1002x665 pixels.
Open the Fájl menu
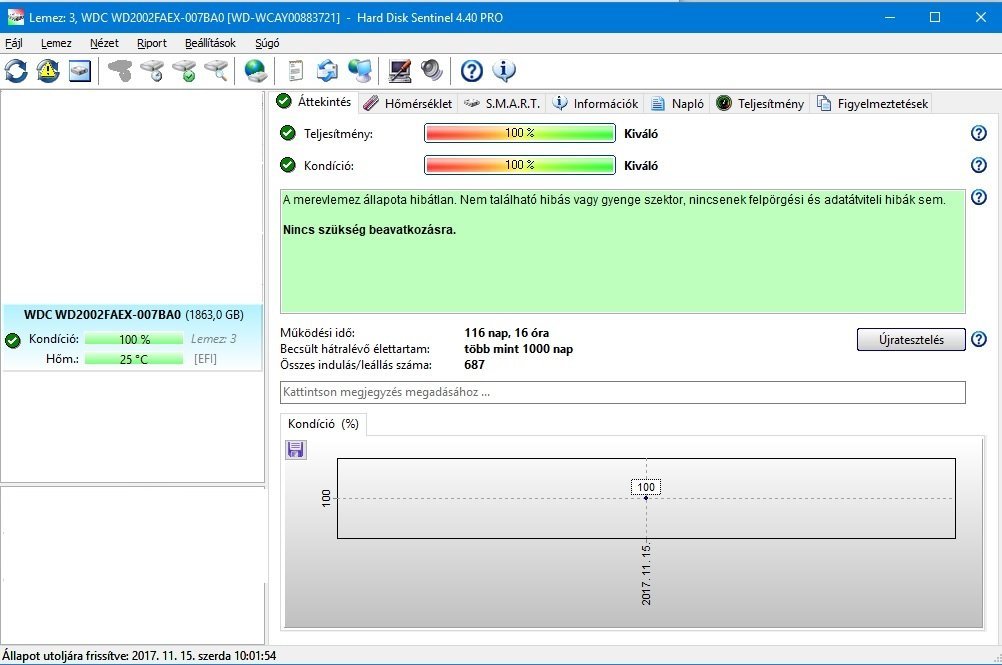(x=13, y=43)
